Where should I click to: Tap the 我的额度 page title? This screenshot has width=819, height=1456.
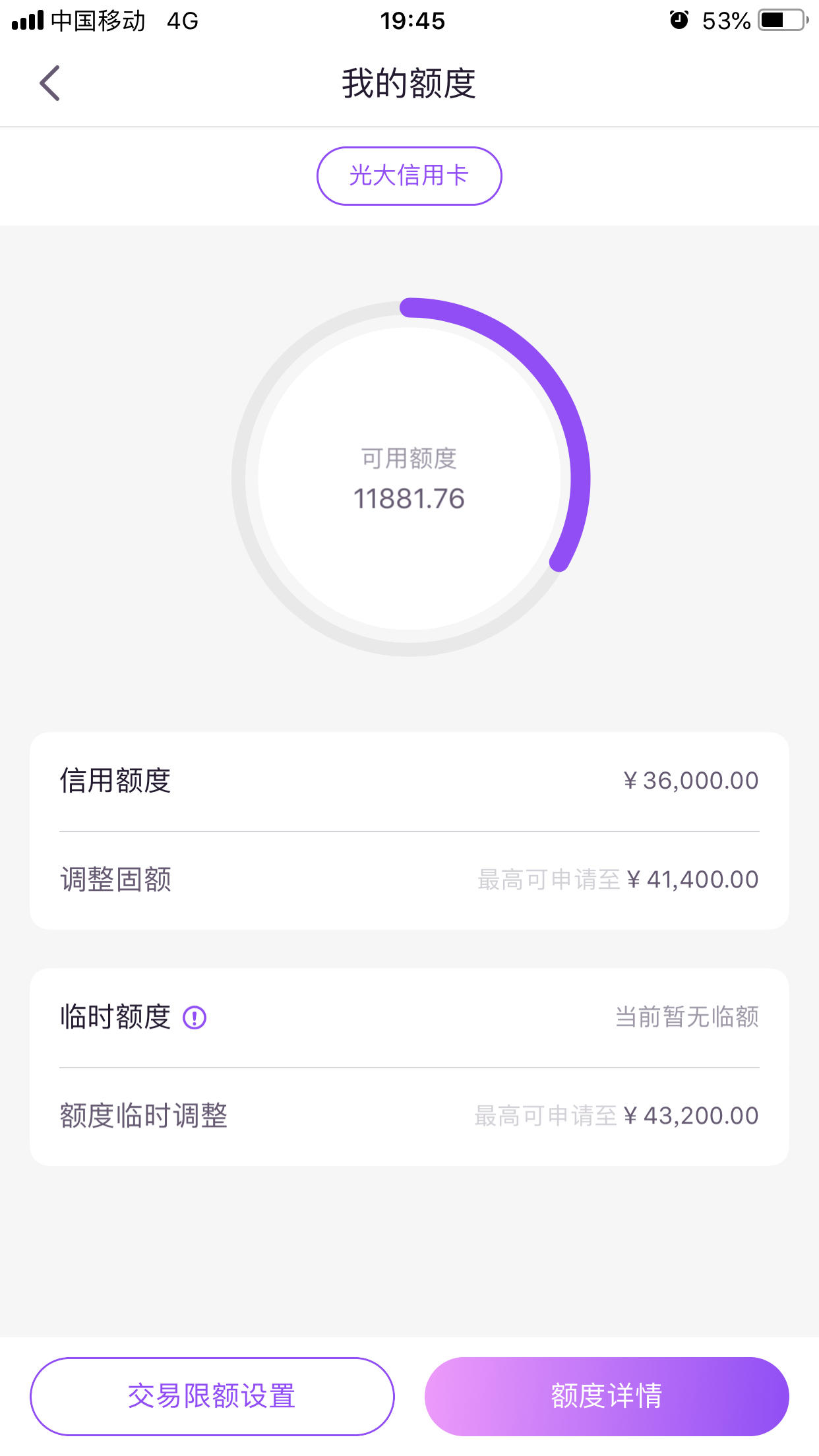[409, 84]
